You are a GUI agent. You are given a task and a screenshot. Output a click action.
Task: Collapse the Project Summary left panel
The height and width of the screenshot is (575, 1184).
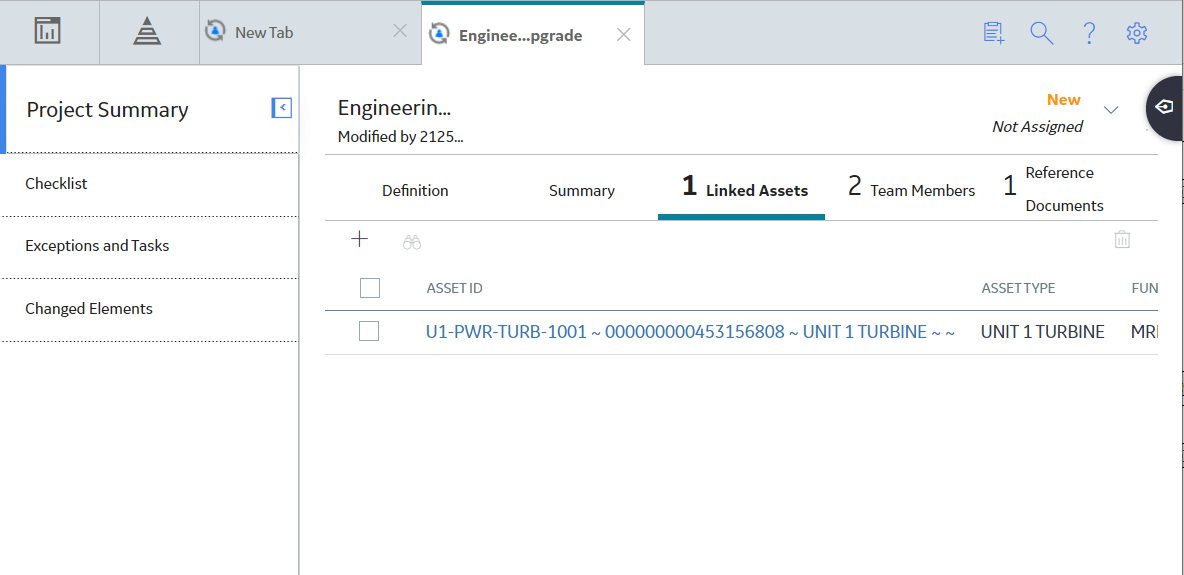tap(282, 108)
